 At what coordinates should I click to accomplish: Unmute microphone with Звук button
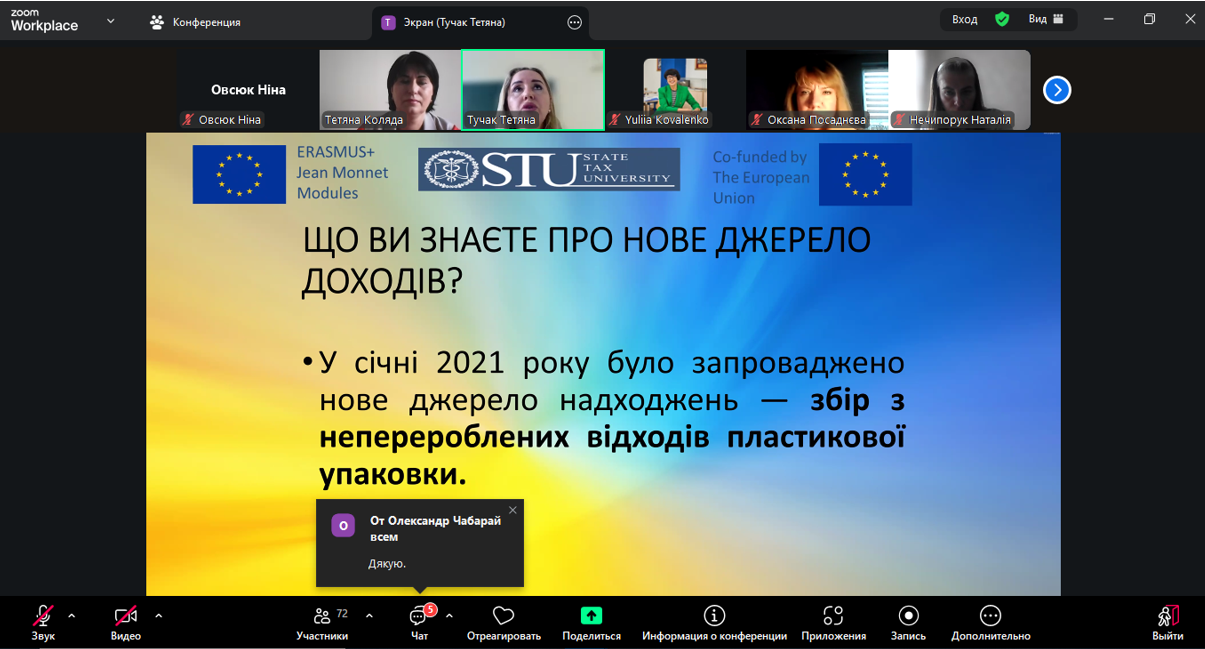[x=43, y=617]
